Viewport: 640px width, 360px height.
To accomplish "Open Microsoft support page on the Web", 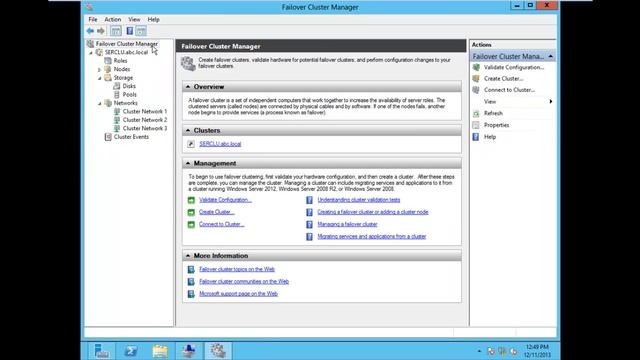I will pyautogui.click(x=238, y=294).
